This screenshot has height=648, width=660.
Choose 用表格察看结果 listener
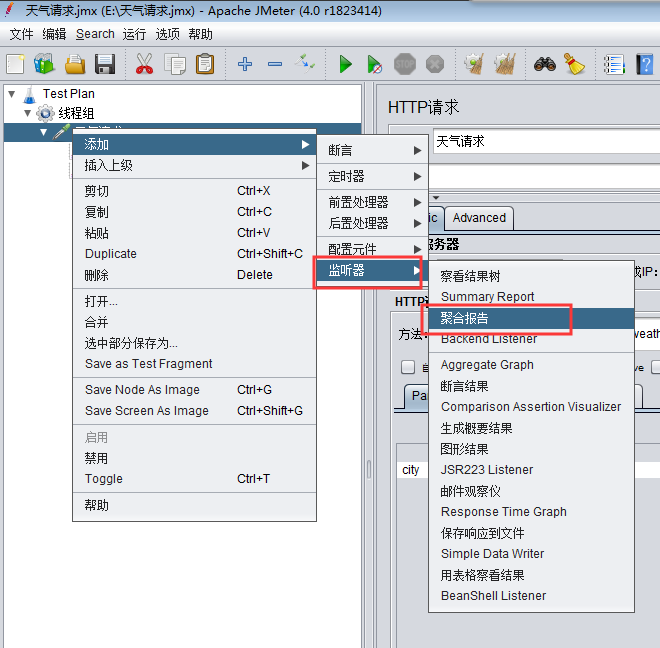click(531, 575)
